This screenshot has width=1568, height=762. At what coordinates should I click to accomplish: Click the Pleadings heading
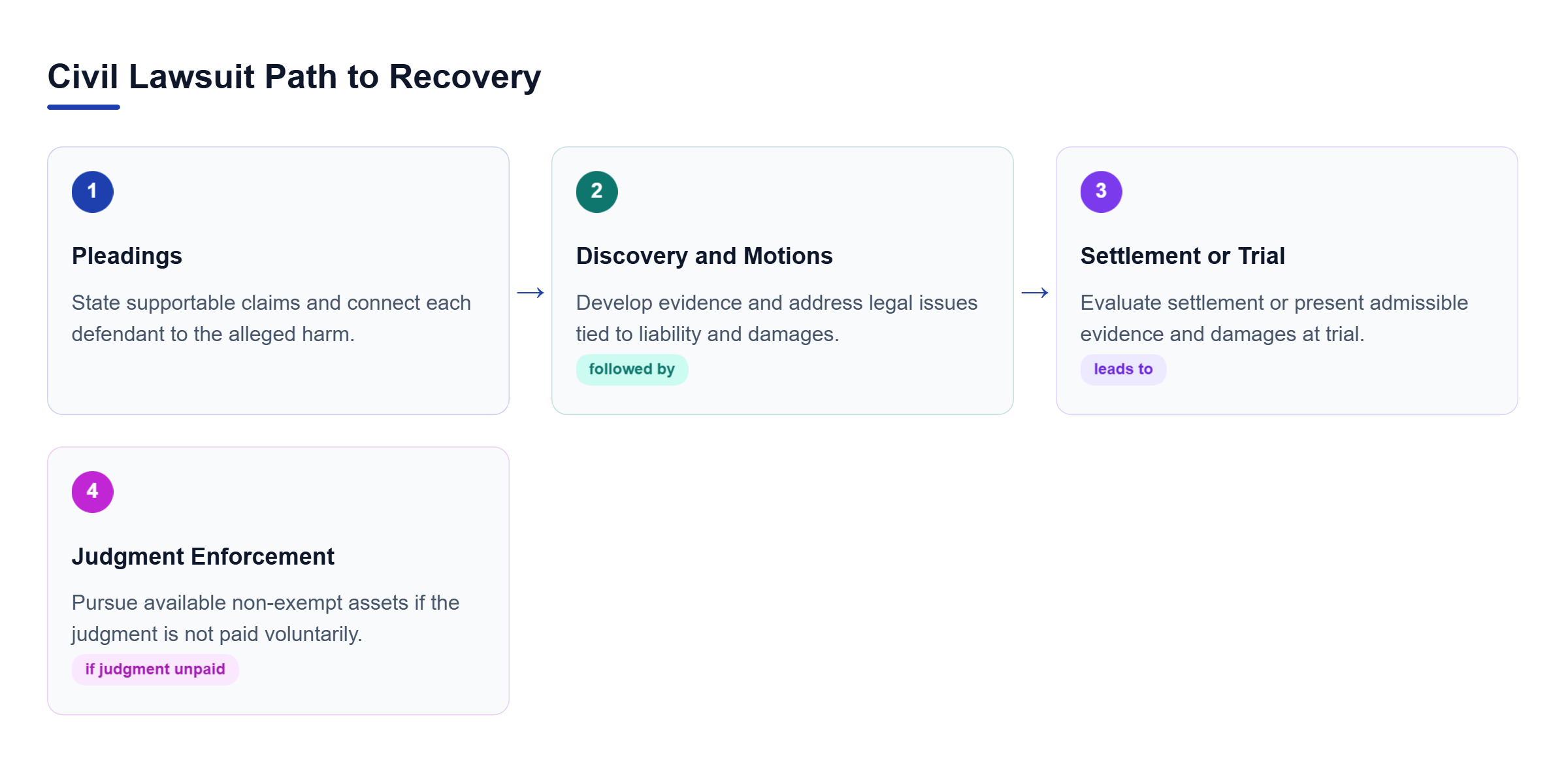[127, 256]
